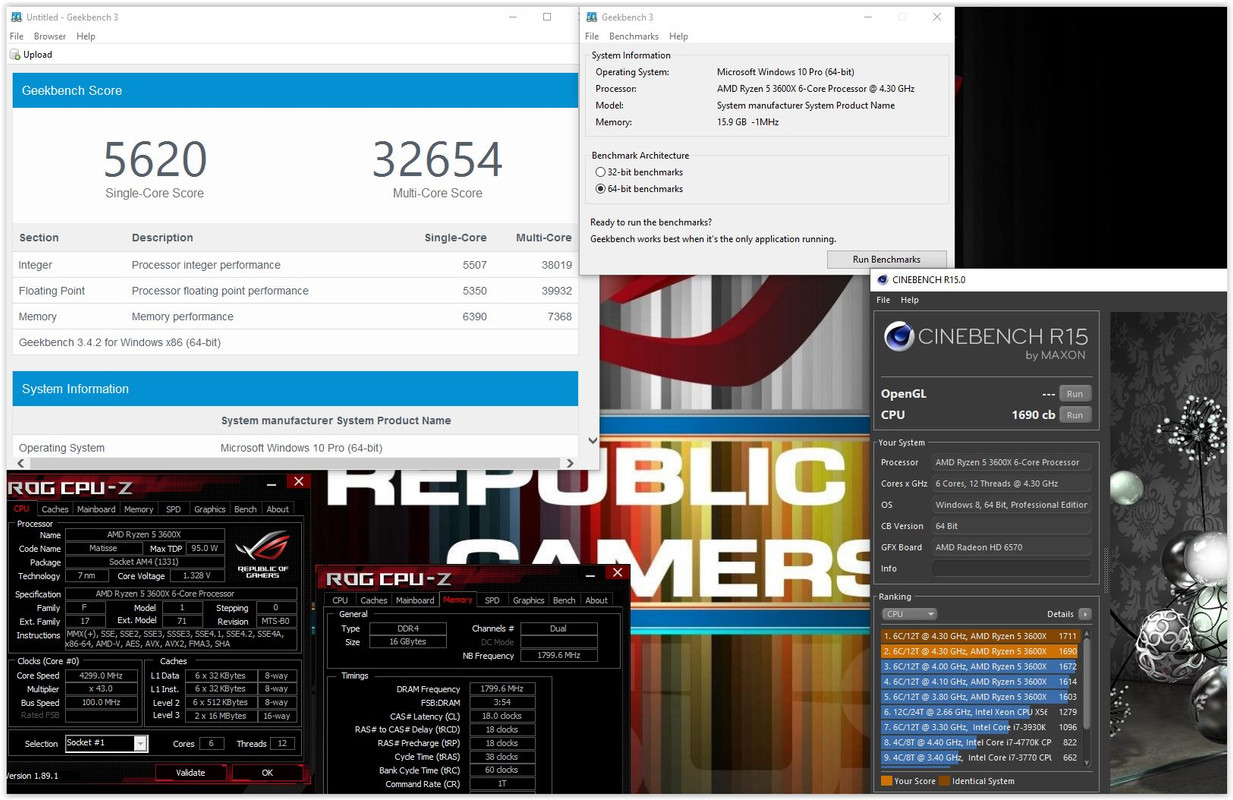This screenshot has width=1233, height=800.
Task: Switch to Bench tab in left CPU-Z
Action: point(246,509)
